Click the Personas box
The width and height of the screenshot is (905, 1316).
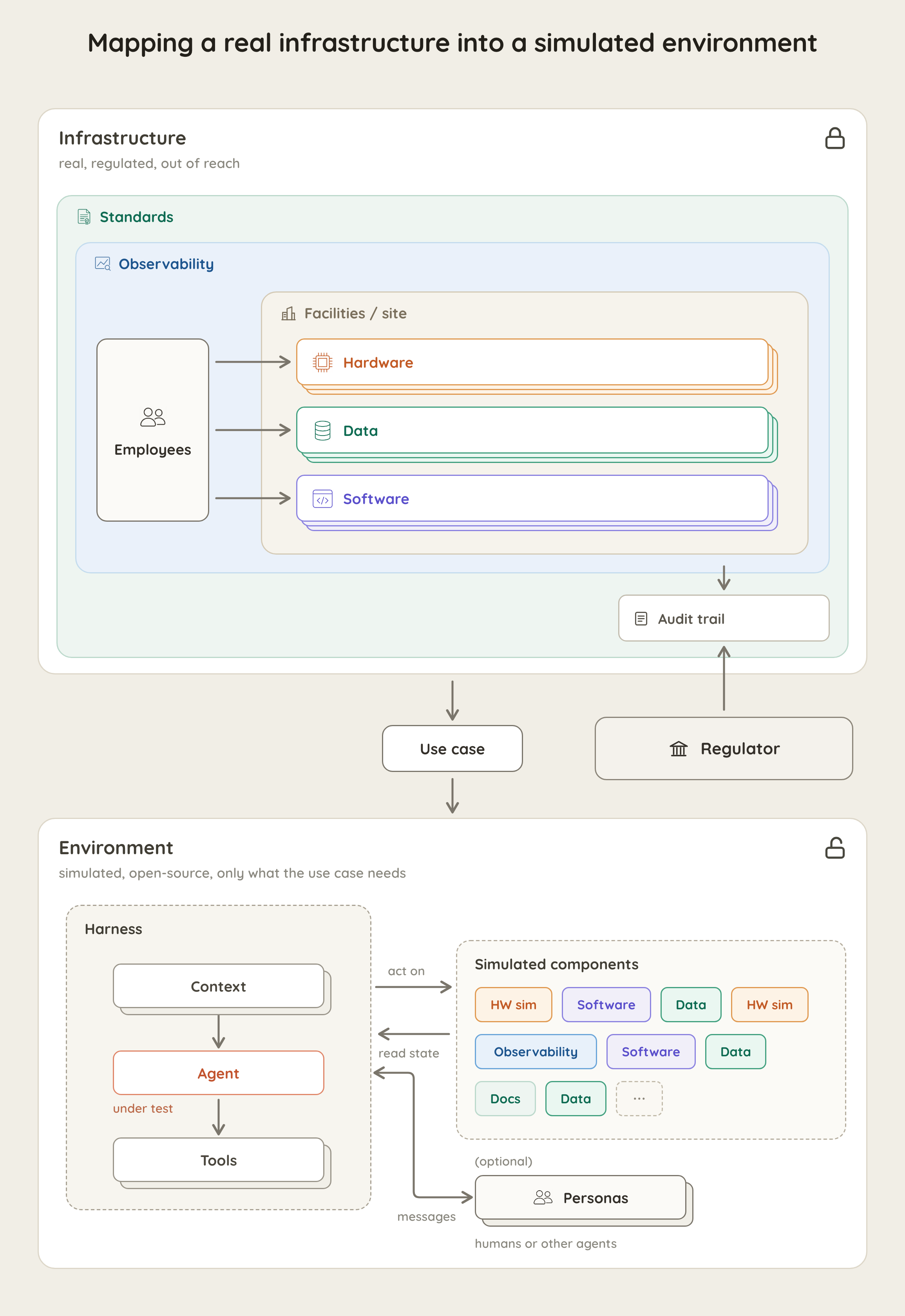tap(581, 1198)
